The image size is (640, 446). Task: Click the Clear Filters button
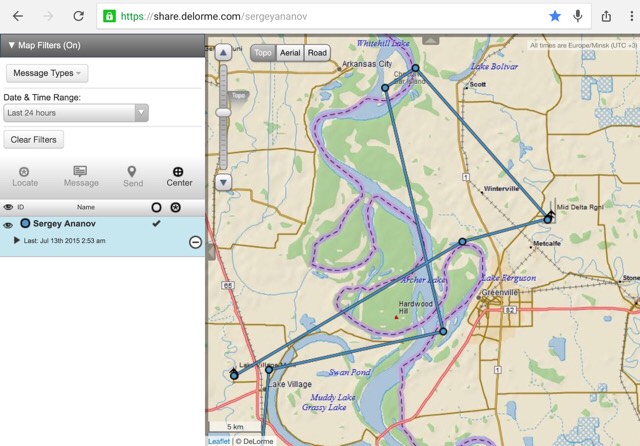pos(33,140)
